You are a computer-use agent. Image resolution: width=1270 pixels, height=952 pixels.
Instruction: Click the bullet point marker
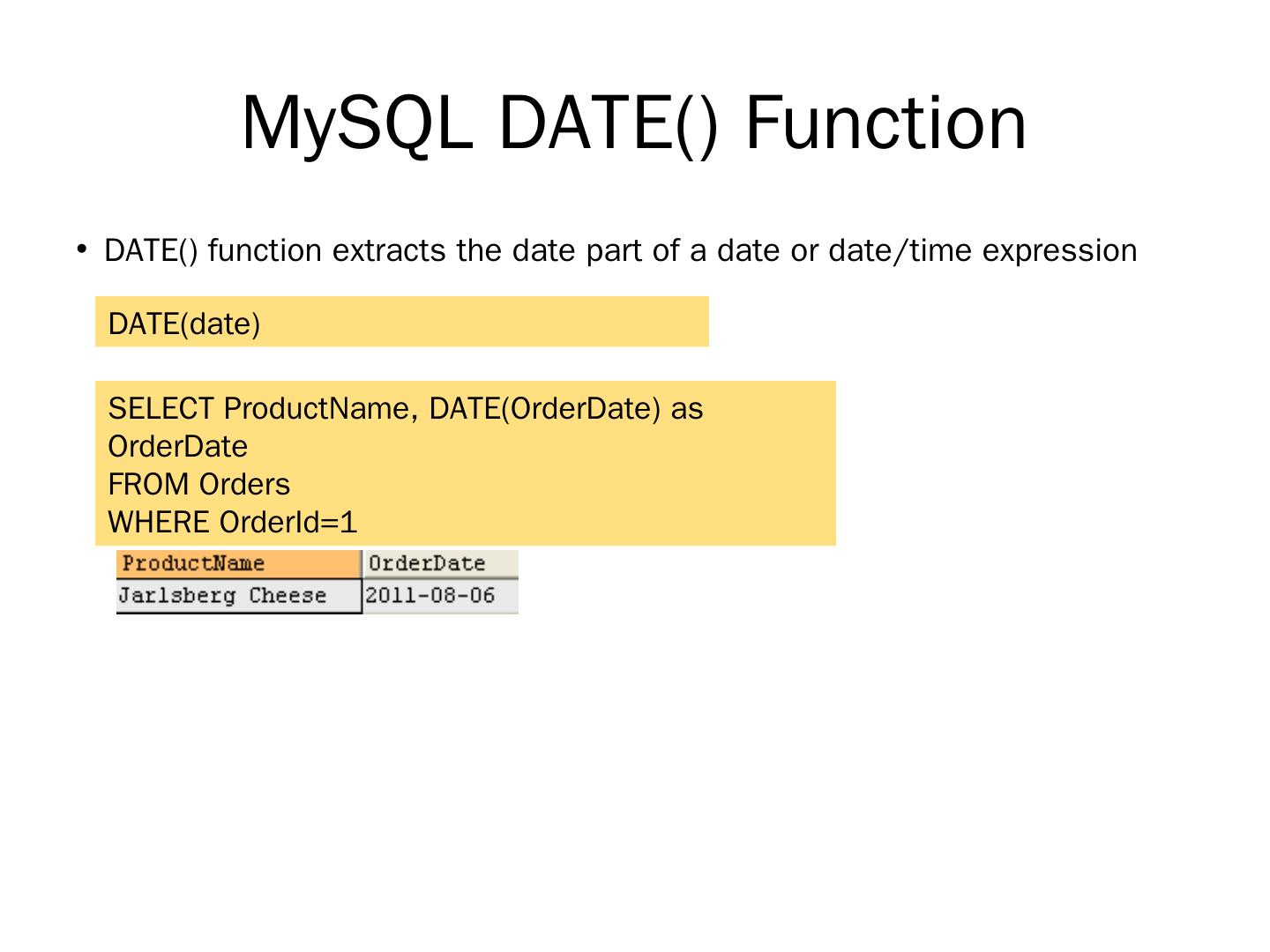(x=82, y=249)
